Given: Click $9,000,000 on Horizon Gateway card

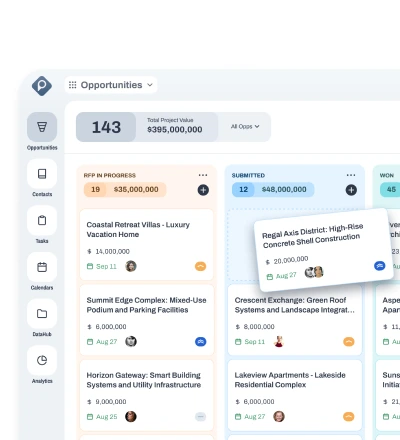Looking at the screenshot, I should (107, 402).
